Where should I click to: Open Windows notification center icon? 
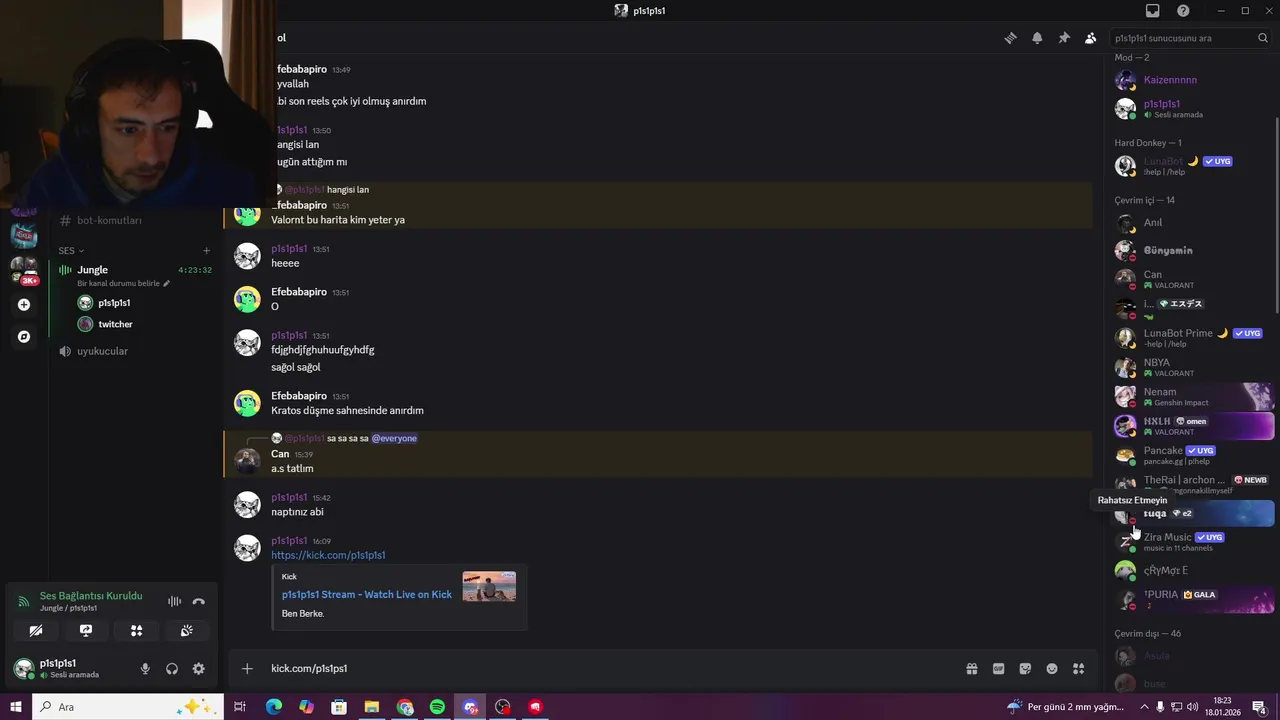coord(1259,707)
